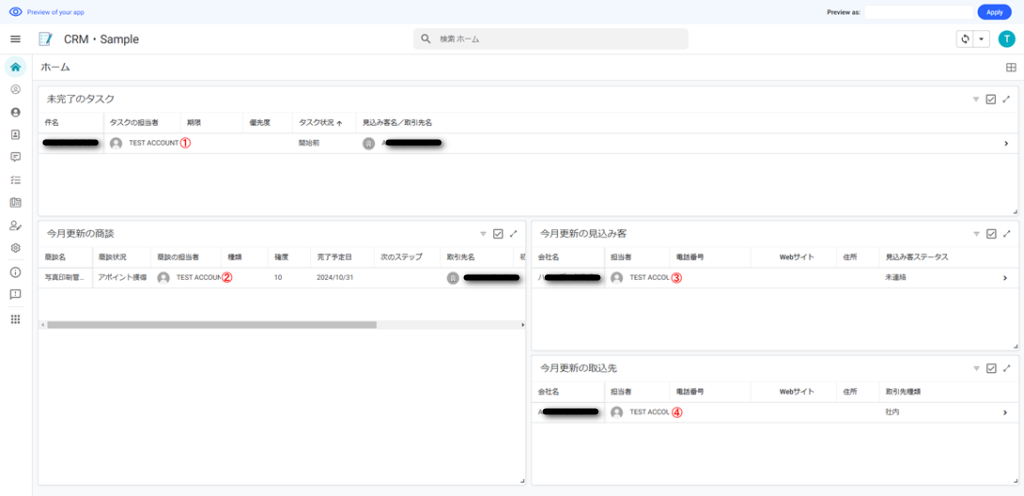
Task: Toggle the select checkbox in 未完了のタスク panel
Action: (990, 99)
